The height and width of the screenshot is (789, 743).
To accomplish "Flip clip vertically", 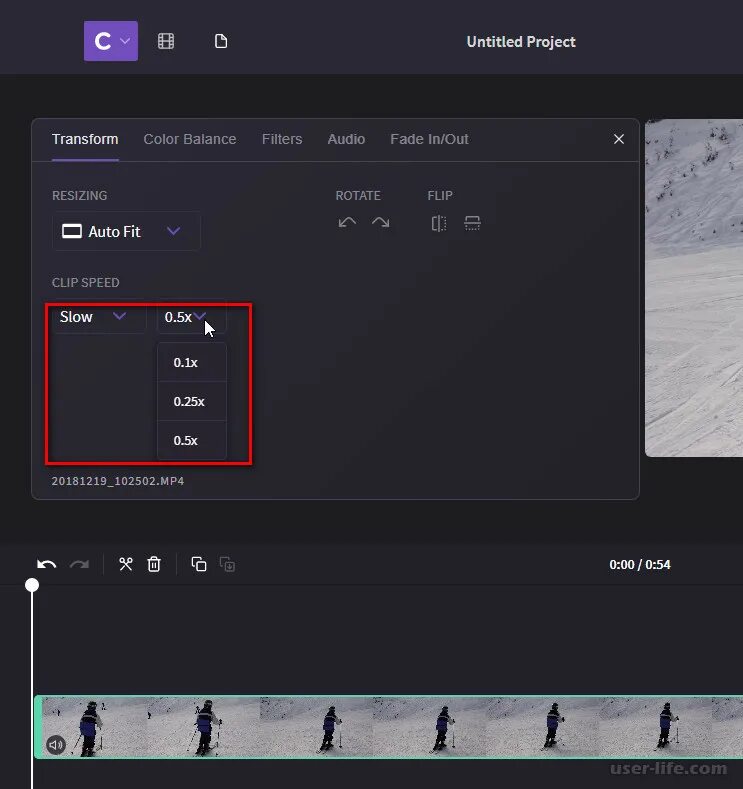I will click(x=472, y=223).
